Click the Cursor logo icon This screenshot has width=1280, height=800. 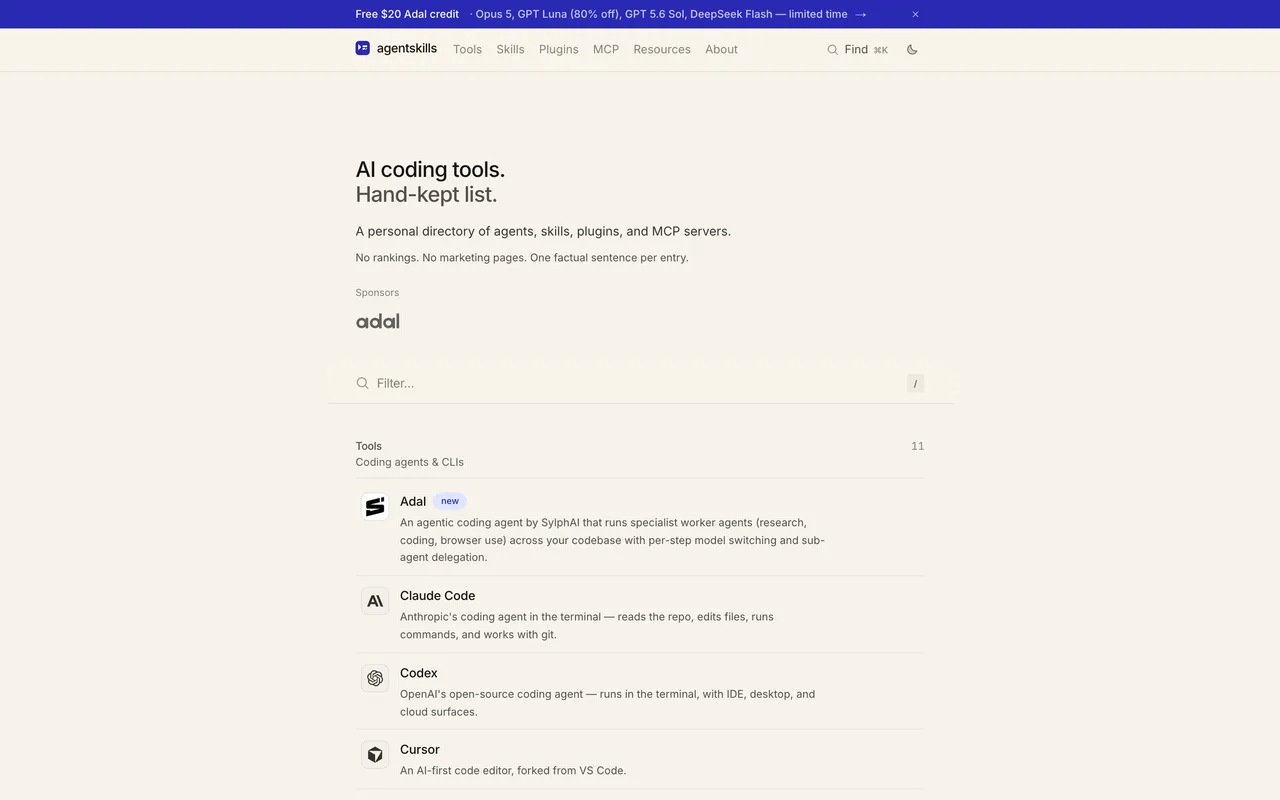[375, 755]
